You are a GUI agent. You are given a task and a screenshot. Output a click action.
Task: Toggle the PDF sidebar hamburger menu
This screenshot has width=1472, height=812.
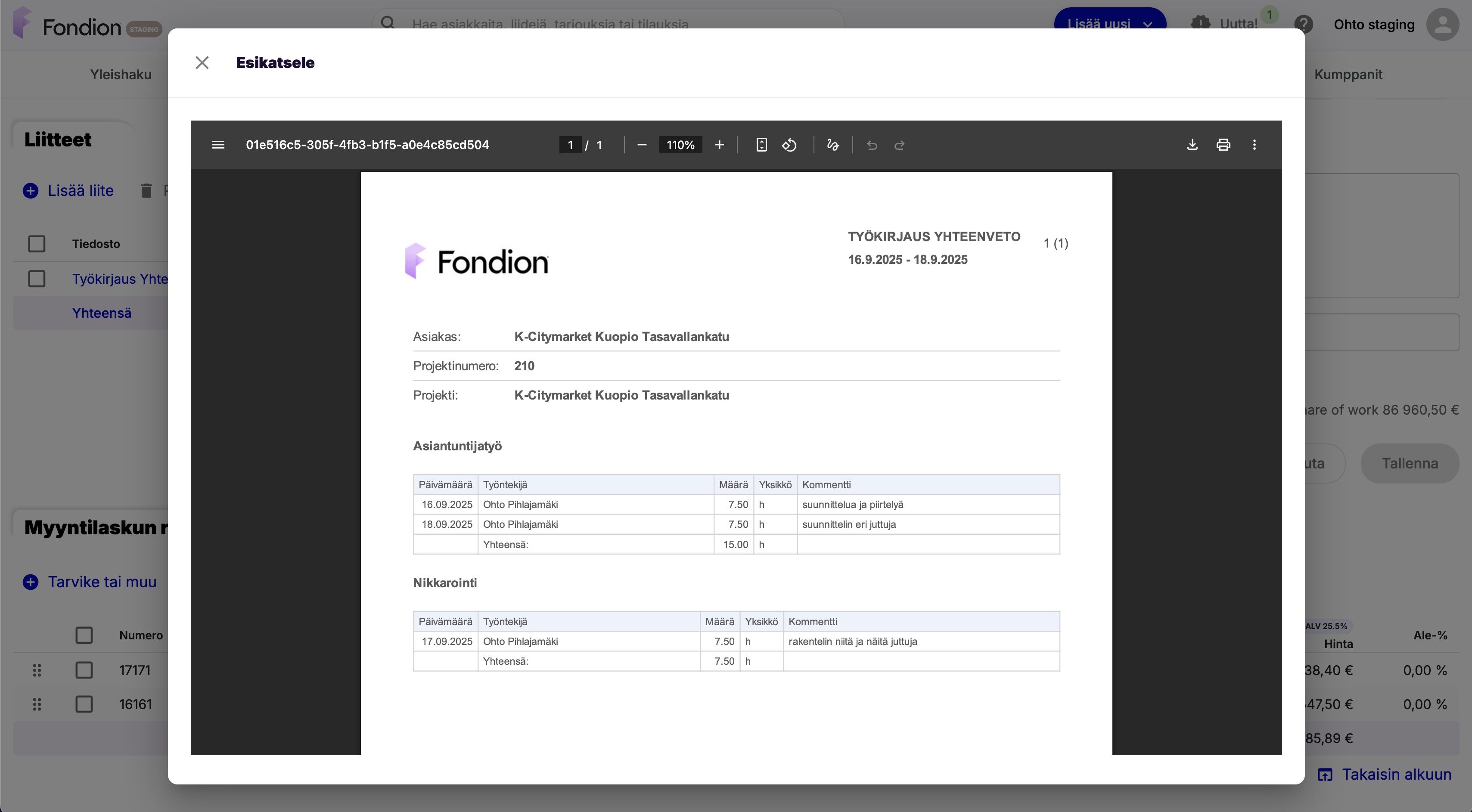[x=218, y=145]
